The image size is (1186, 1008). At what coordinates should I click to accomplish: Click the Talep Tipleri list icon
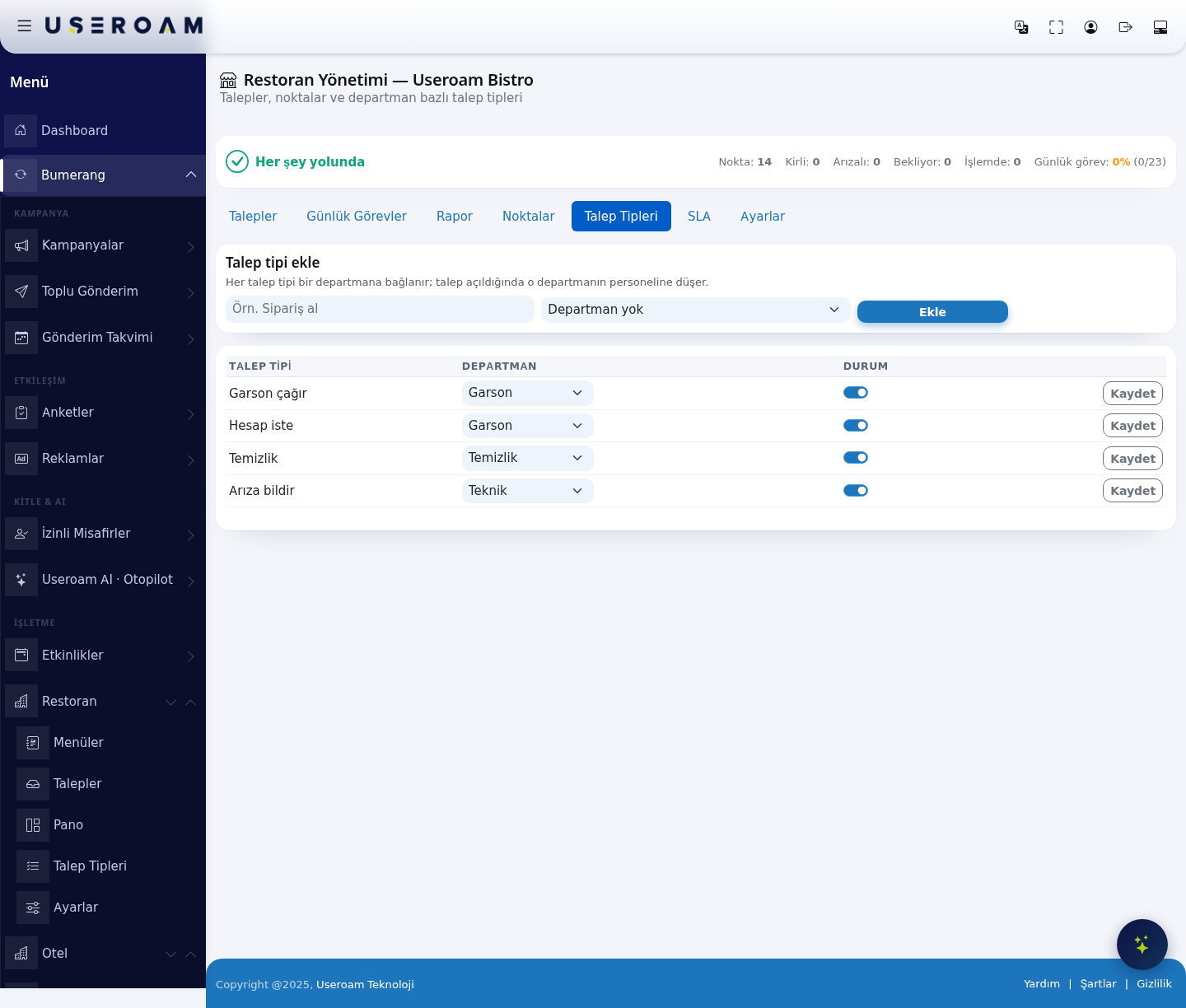pos(33,866)
